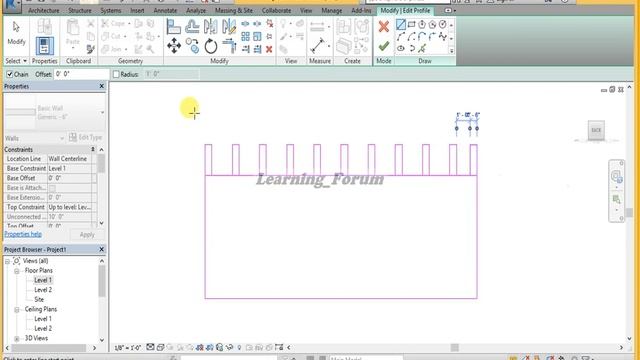Select the Inscribed Polygon draw tool

click(422, 24)
